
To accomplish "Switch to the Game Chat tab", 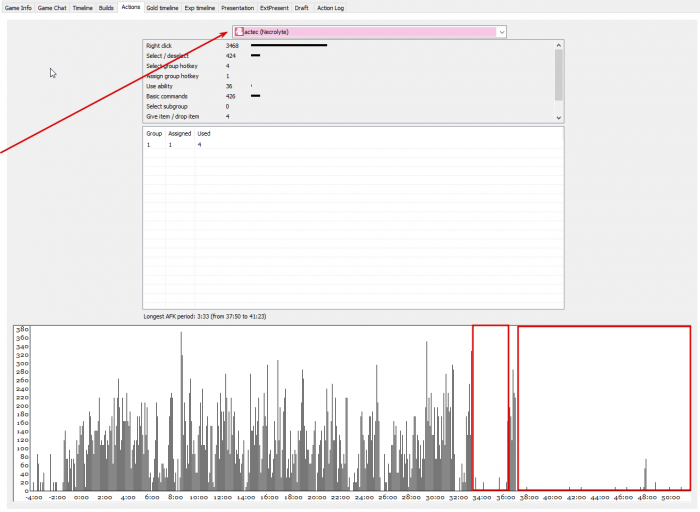I will [x=52, y=8].
